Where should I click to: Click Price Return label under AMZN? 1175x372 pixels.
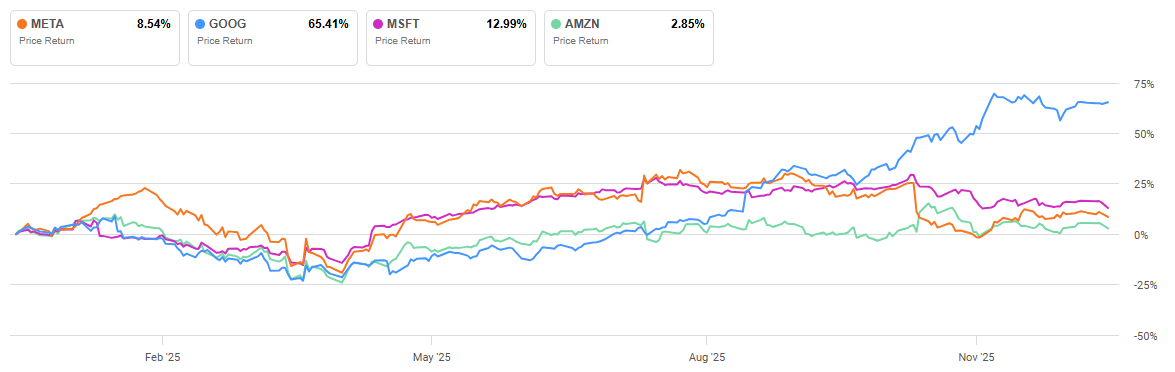click(581, 40)
